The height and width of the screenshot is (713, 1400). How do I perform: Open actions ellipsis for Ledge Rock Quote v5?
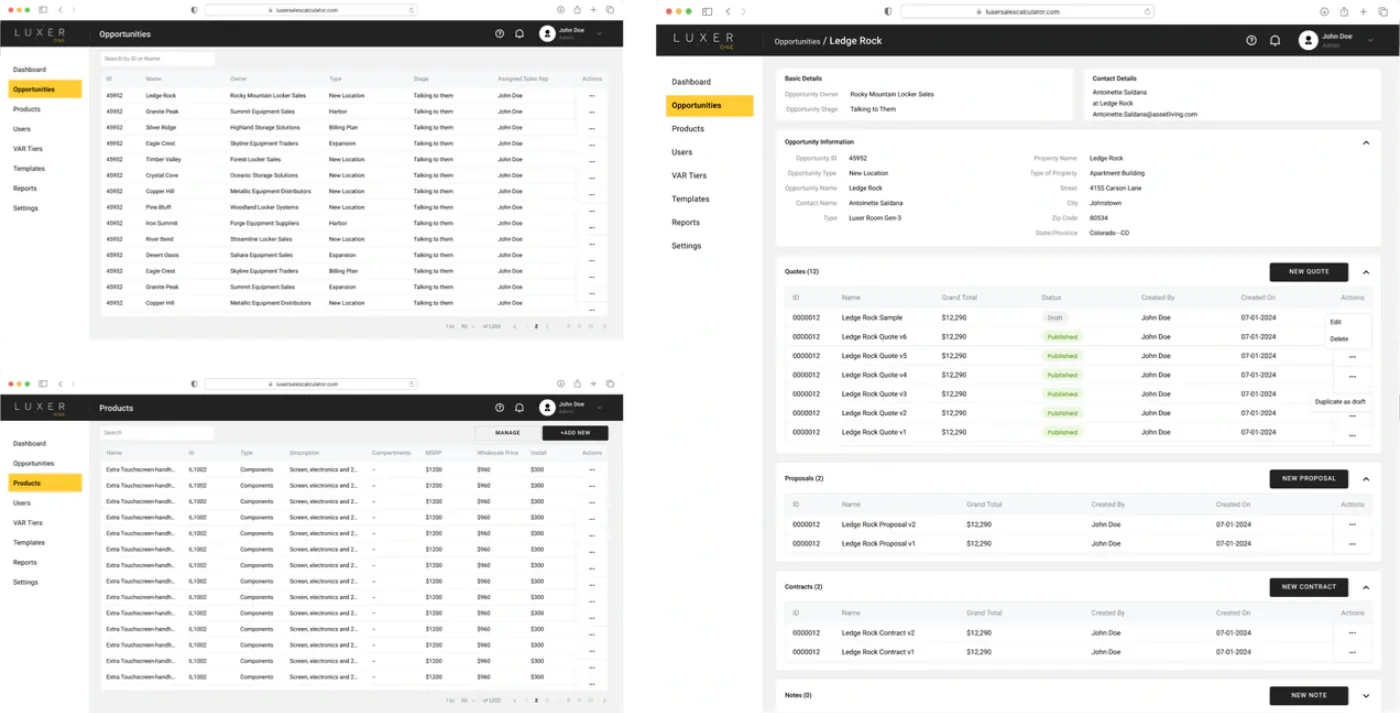pos(1352,357)
